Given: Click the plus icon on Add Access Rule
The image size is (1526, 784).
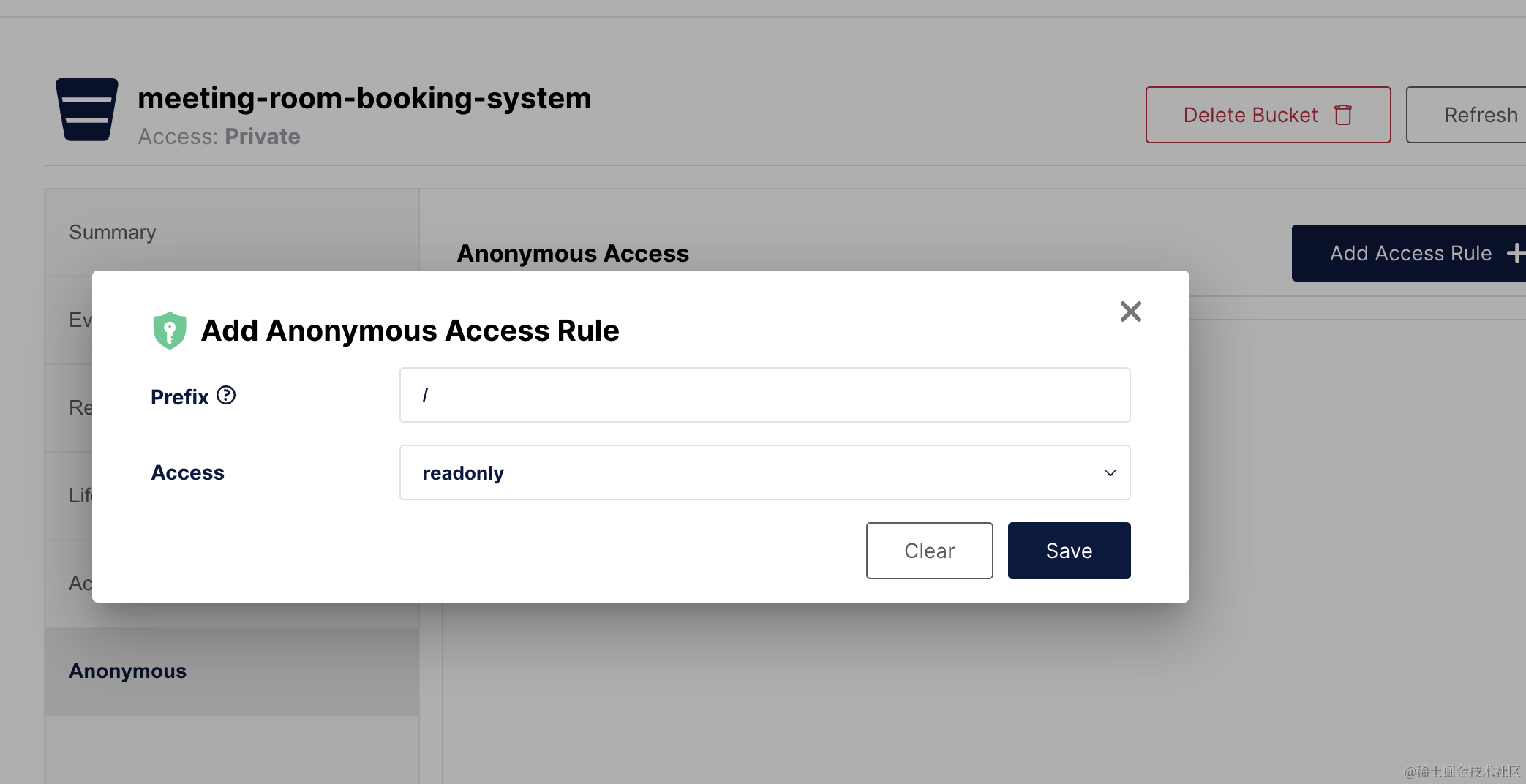Looking at the screenshot, I should (1515, 253).
